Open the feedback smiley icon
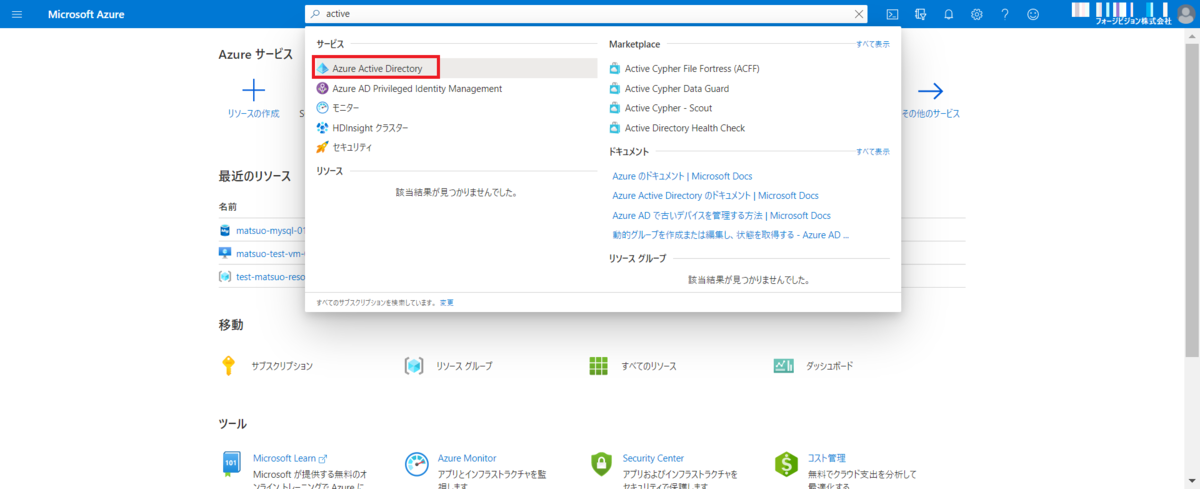The width and height of the screenshot is (1200, 489). (x=1032, y=14)
